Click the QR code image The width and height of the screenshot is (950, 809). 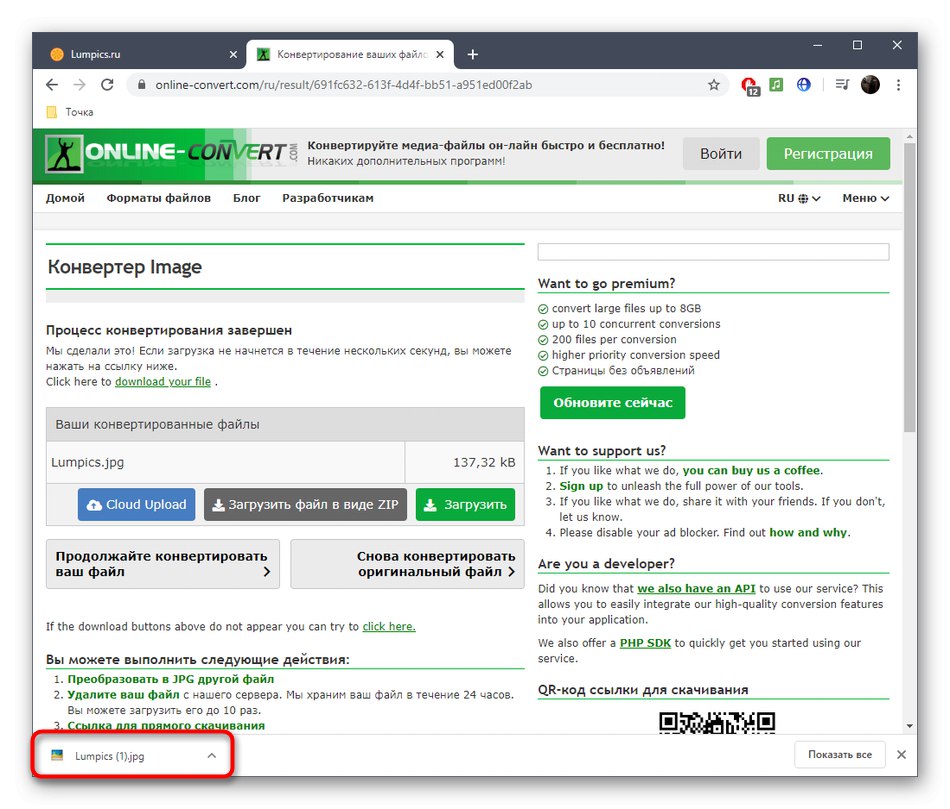(x=717, y=723)
